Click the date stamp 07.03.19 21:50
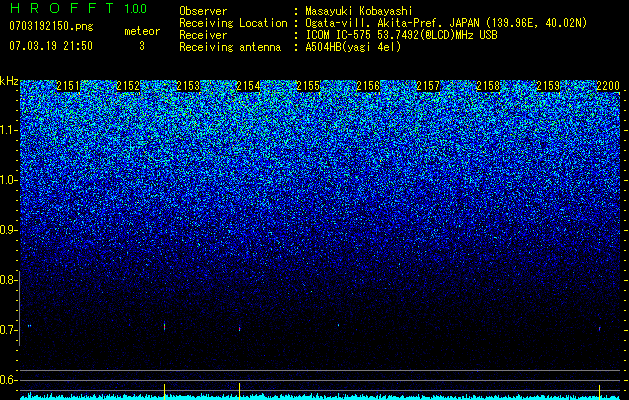The width and height of the screenshot is (629, 400). tap(51, 45)
